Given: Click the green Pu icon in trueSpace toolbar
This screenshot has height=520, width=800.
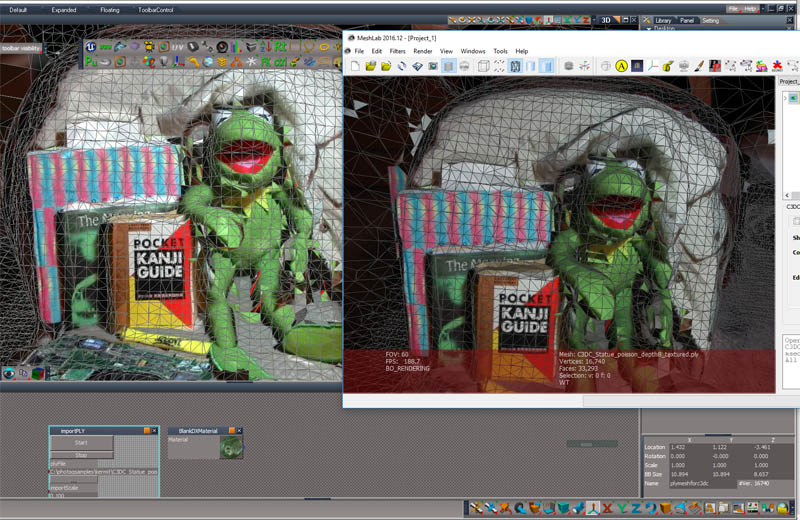Looking at the screenshot, I should click(91, 62).
